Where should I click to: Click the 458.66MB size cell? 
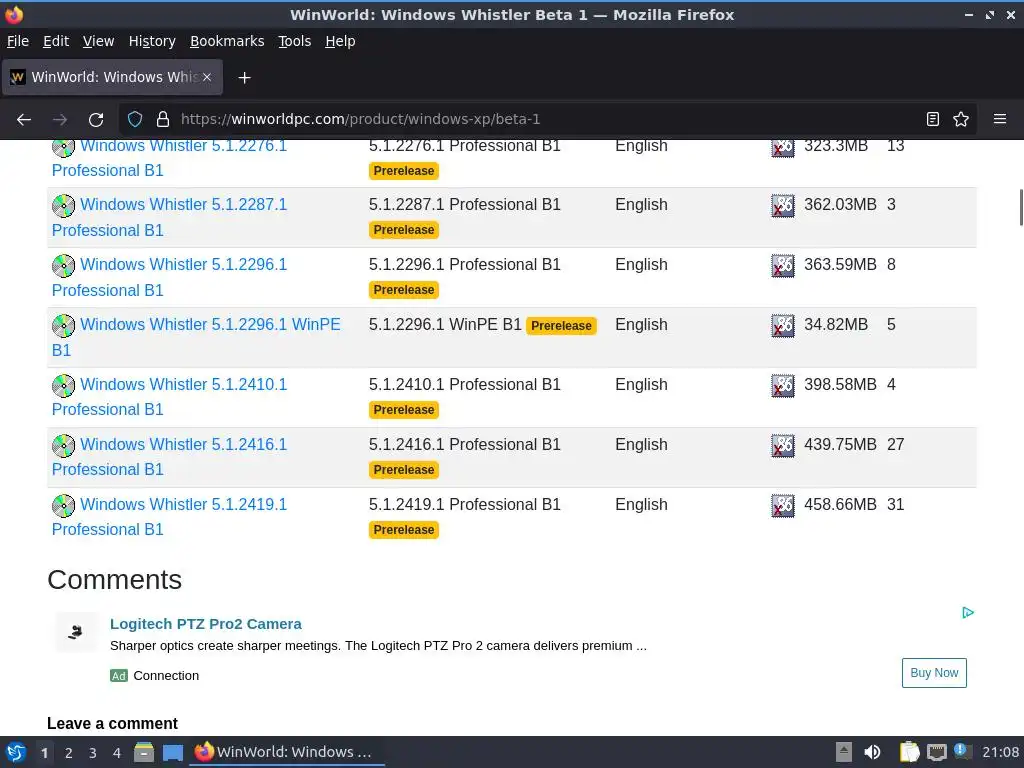point(840,505)
